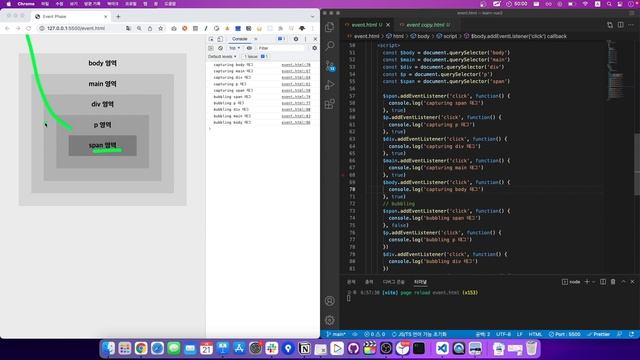Open Visual Studio Code in Dock
The width and height of the screenshot is (640, 360).
[442, 349]
